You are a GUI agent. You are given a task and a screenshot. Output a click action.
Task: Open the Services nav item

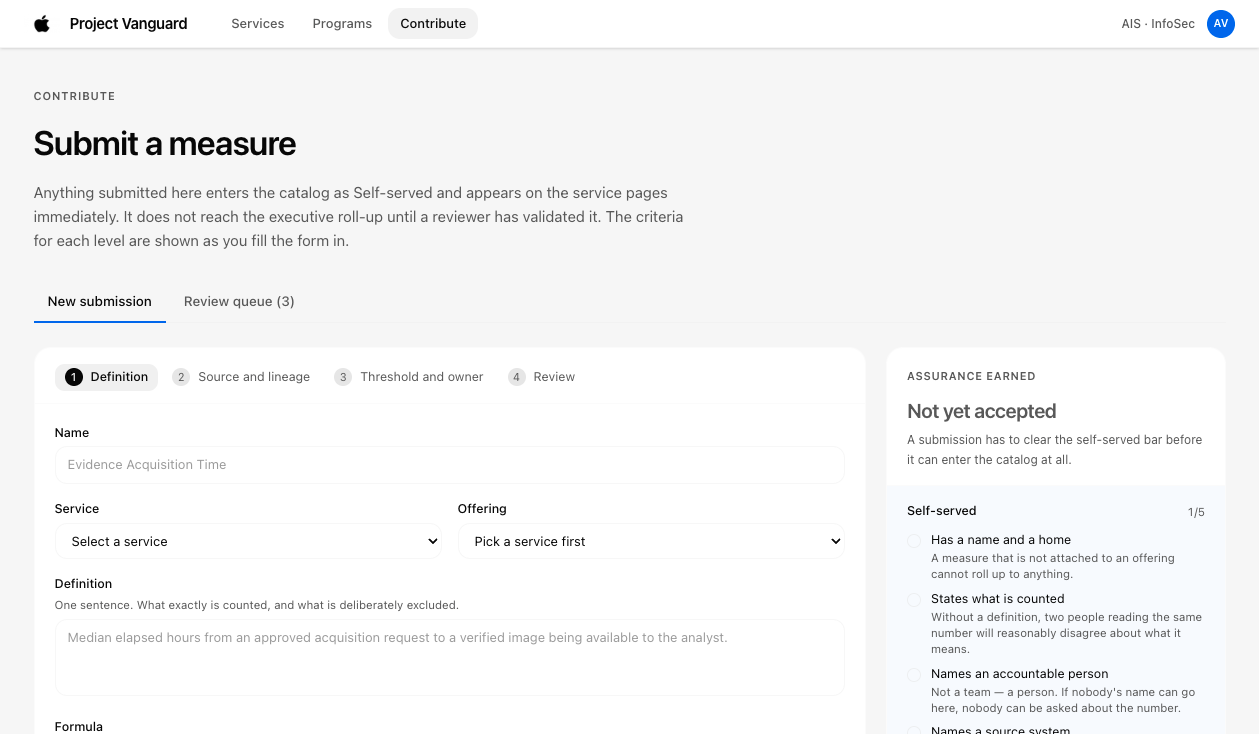(x=258, y=24)
